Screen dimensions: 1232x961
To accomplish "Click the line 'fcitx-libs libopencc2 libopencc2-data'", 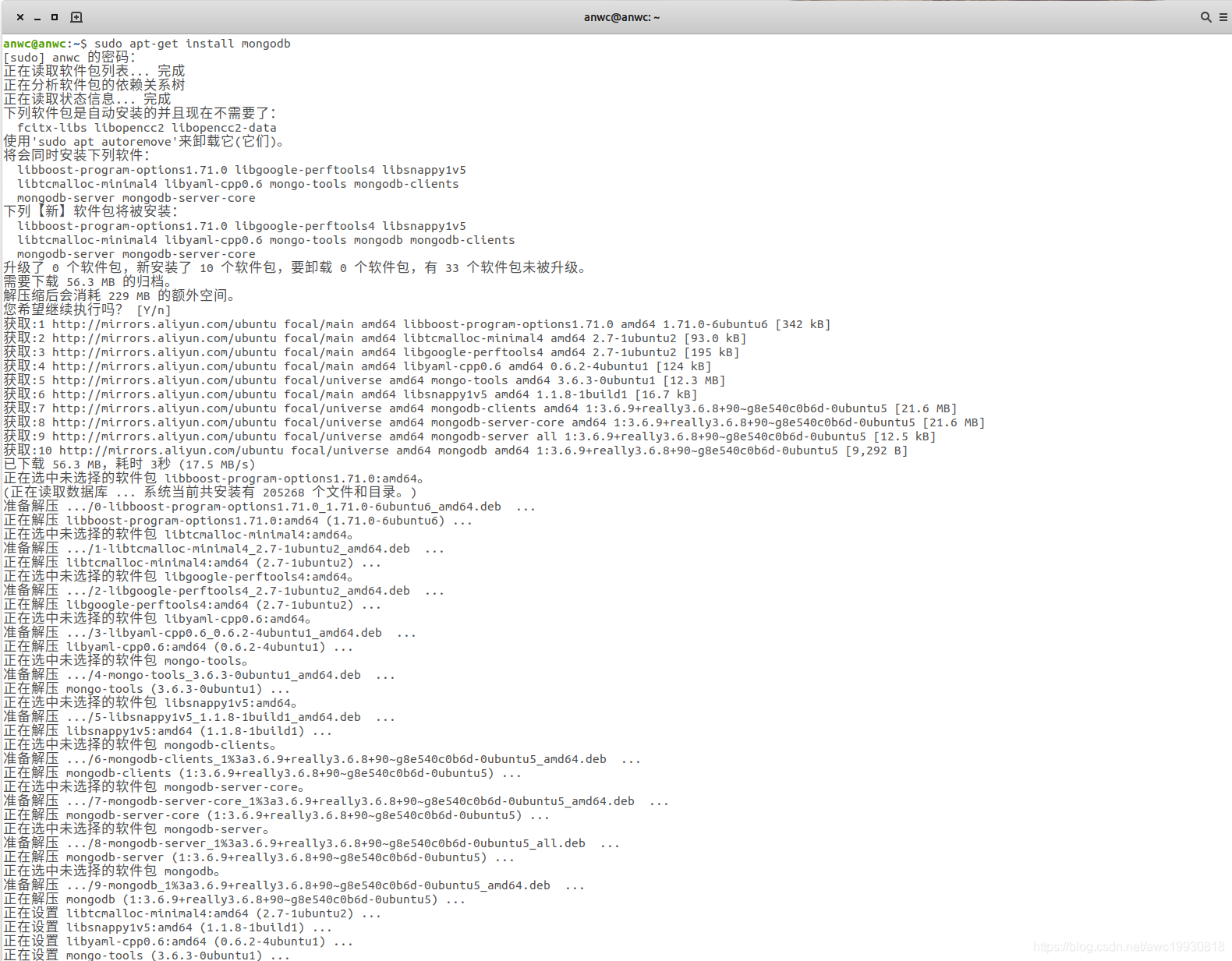I will [147, 128].
